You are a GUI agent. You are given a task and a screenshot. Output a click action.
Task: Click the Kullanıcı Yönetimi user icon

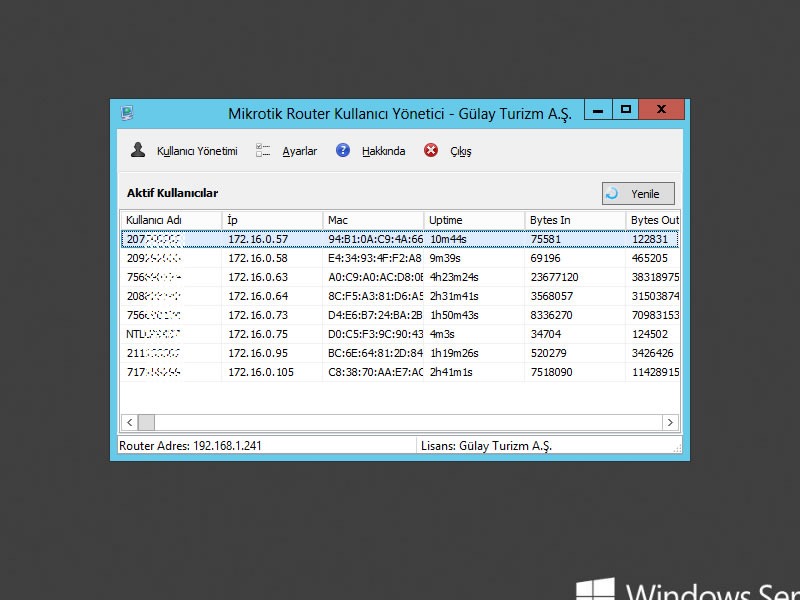click(139, 151)
